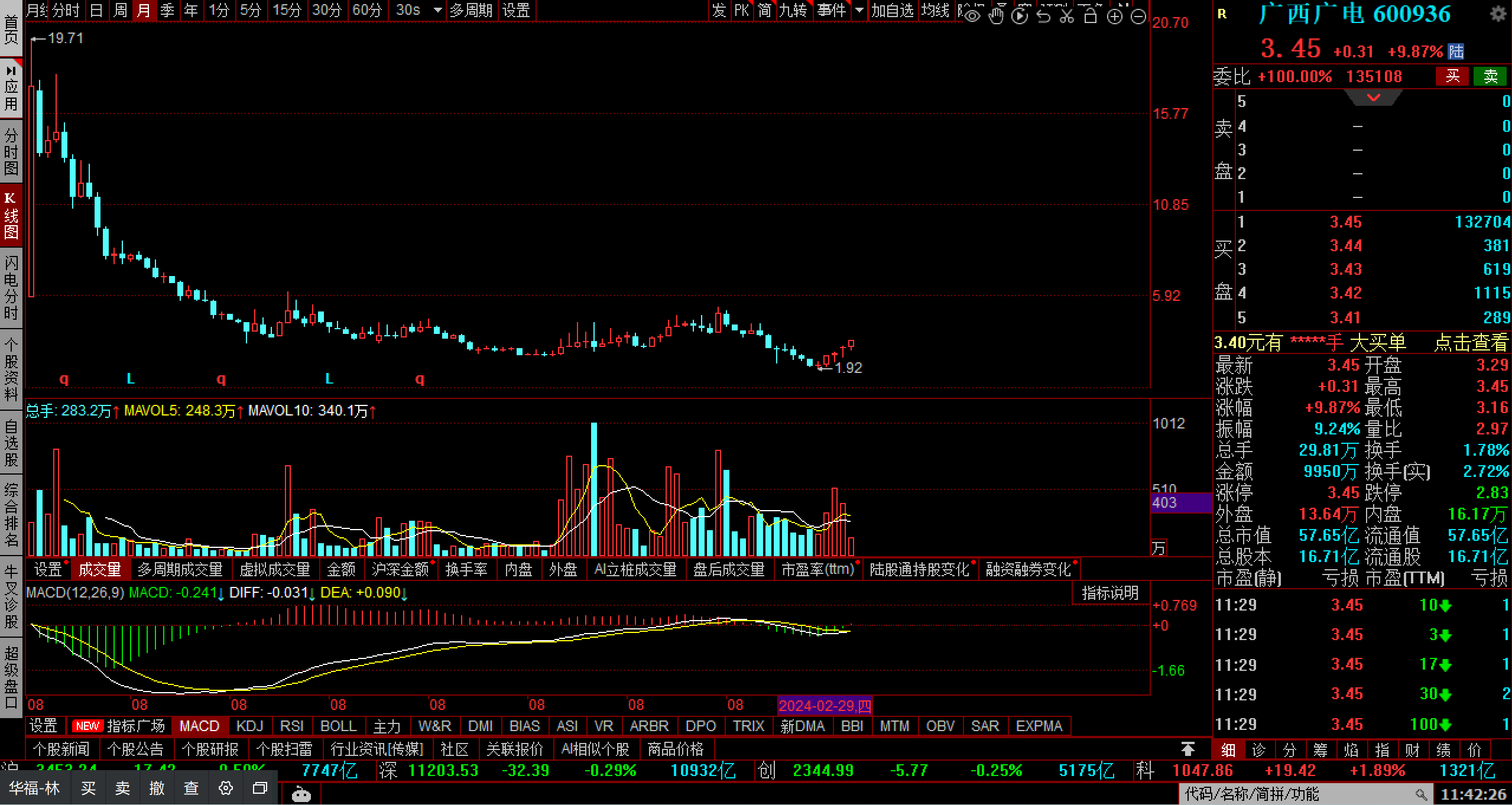Click the 指标说明 indicator description button
The height and width of the screenshot is (805, 1512).
pyautogui.click(x=1109, y=593)
